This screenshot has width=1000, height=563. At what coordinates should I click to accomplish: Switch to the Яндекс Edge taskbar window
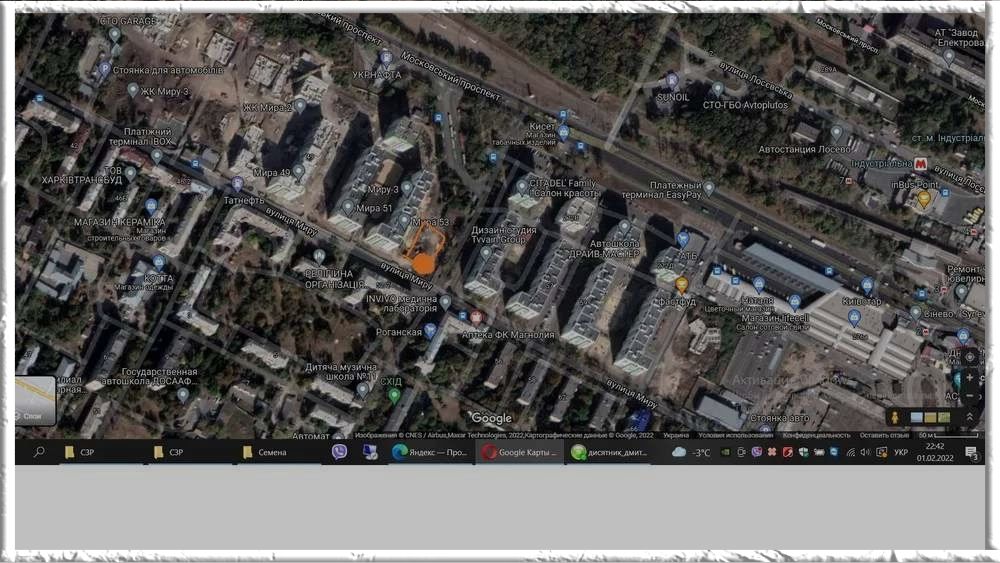coord(430,452)
